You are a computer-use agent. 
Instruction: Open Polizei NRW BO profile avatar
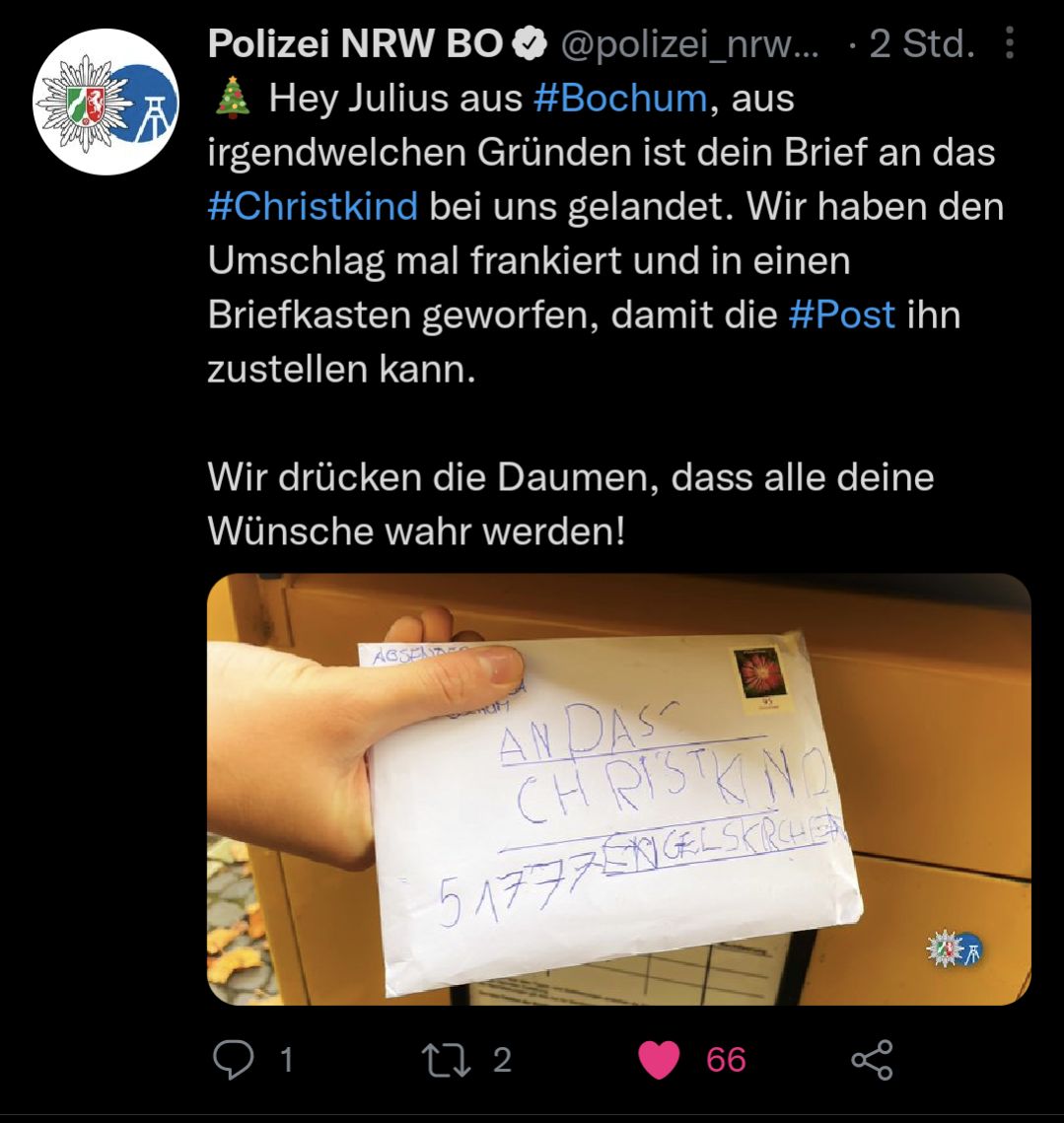[x=106, y=102]
